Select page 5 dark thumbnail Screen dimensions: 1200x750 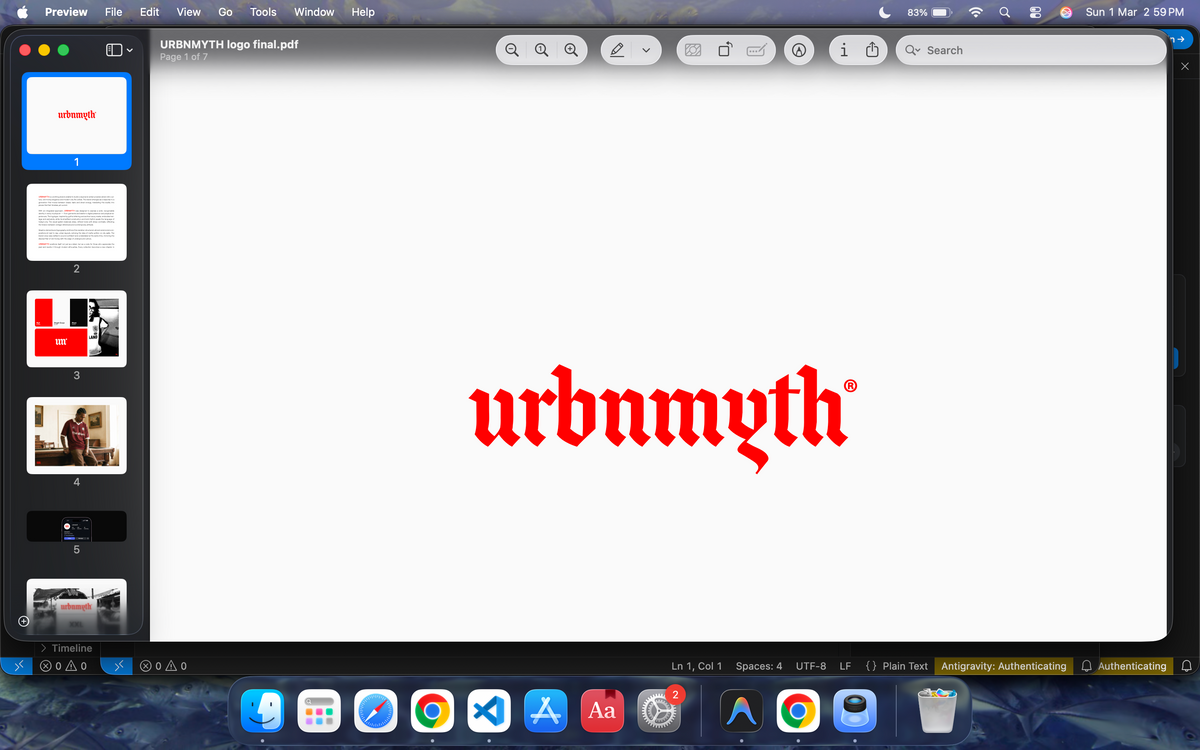(x=77, y=526)
